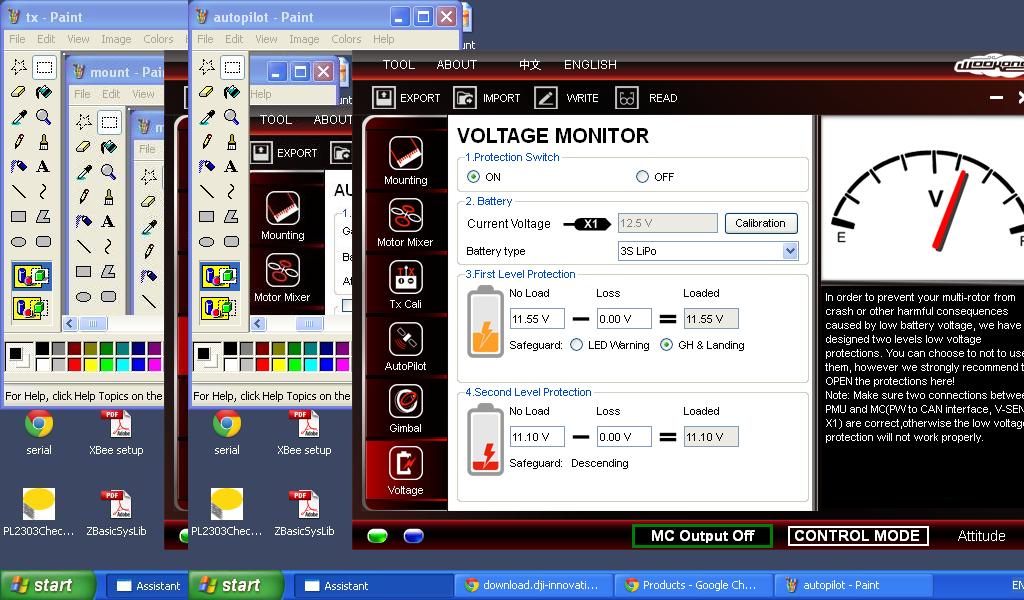
Task: Turn Protection Switch to OFF
Action: (x=642, y=177)
